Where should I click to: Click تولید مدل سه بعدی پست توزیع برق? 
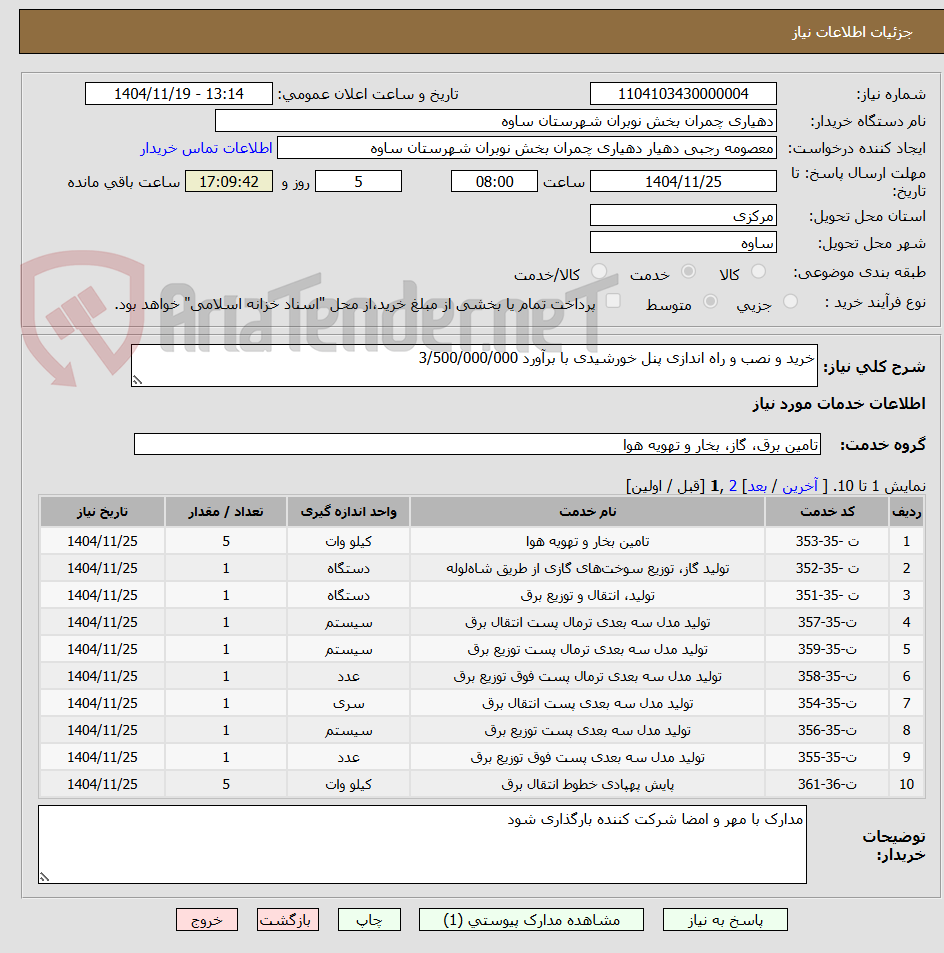coord(587,730)
